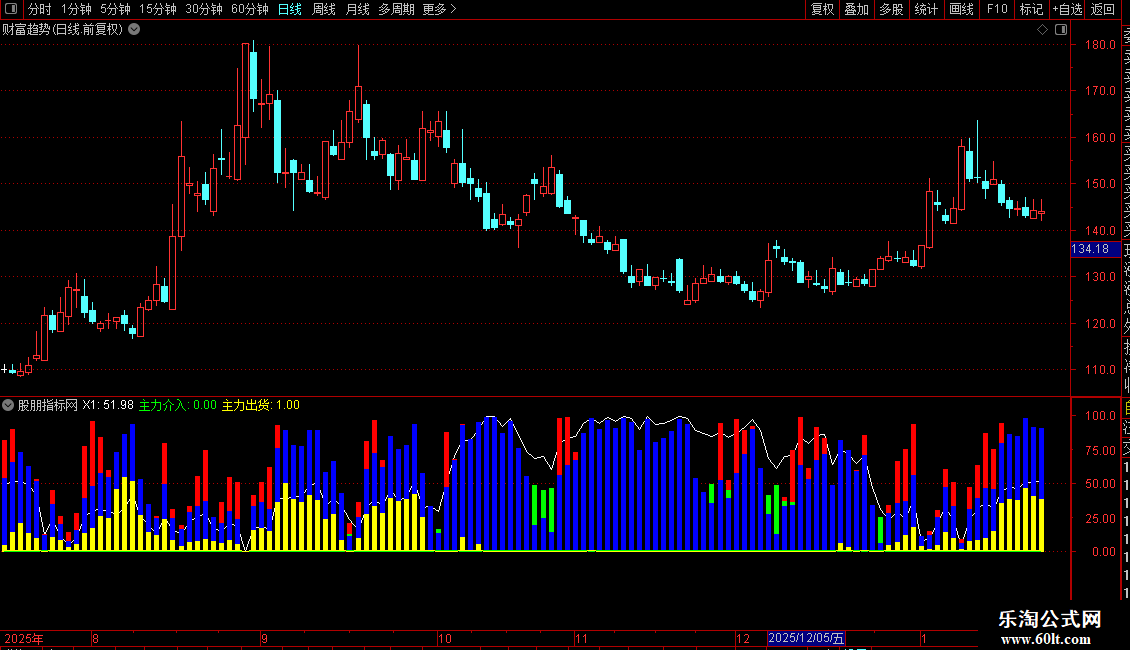Open the 统计 statistics tool
The width and height of the screenshot is (1130, 650).
[x=926, y=9]
